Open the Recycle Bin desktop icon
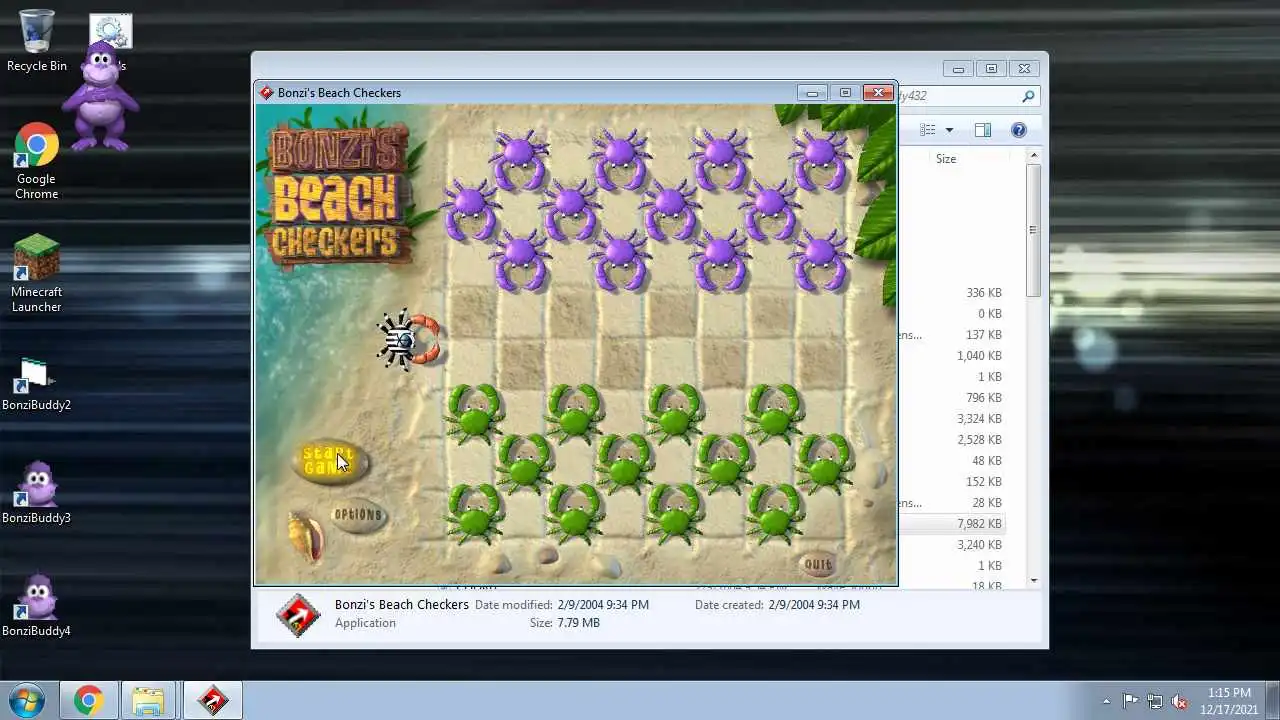 click(37, 41)
